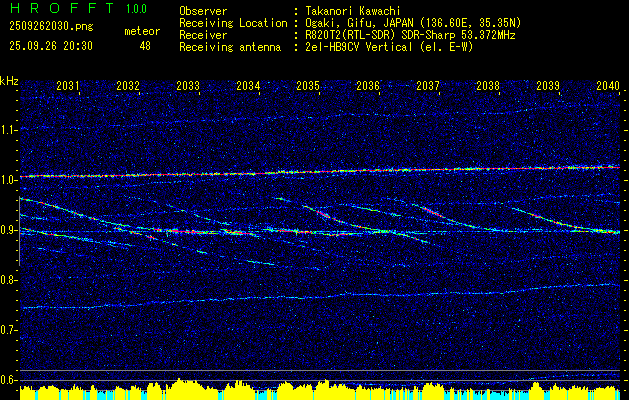Click the 2039 time marker
Screen dimensions: 629x400
548,86
